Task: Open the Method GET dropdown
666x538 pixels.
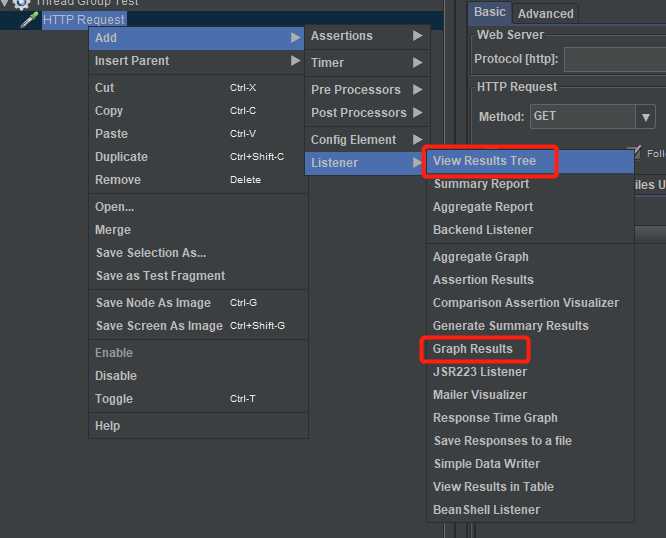Action: pyautogui.click(x=645, y=117)
